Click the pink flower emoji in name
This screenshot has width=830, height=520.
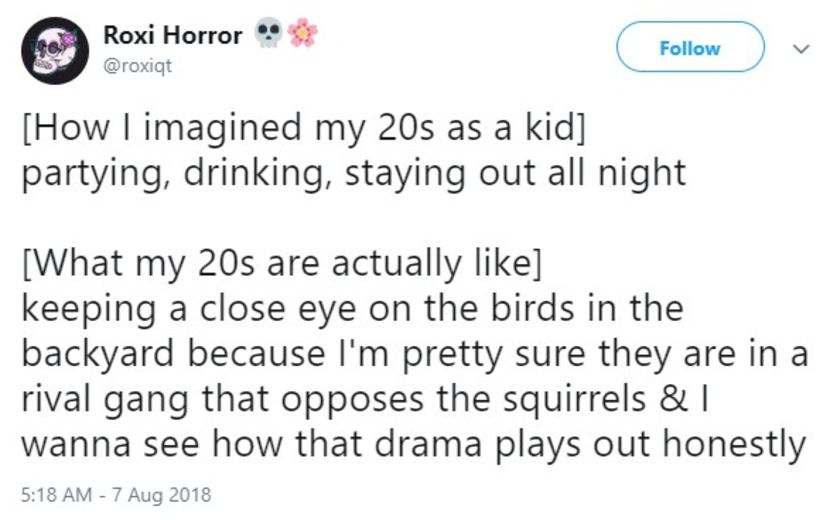(x=302, y=35)
